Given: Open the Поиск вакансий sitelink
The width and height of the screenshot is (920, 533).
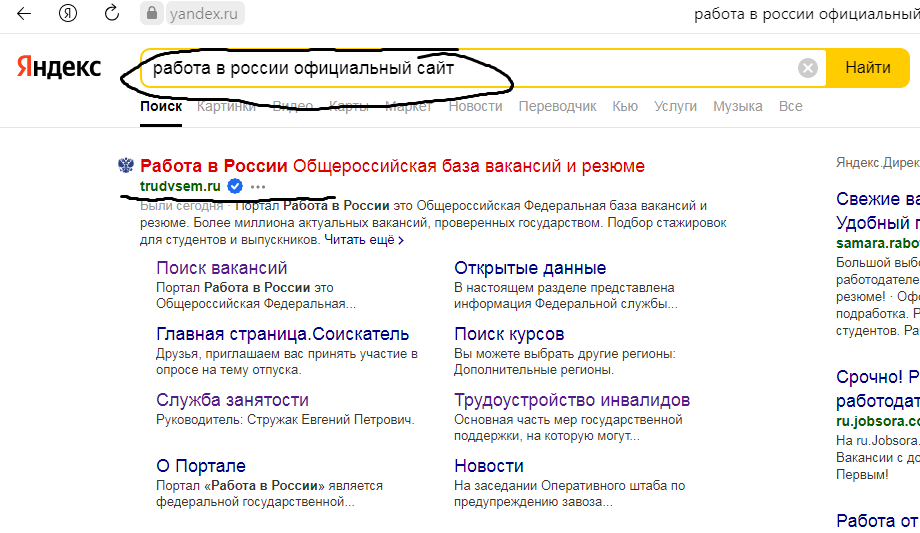Looking at the screenshot, I should 221,268.
